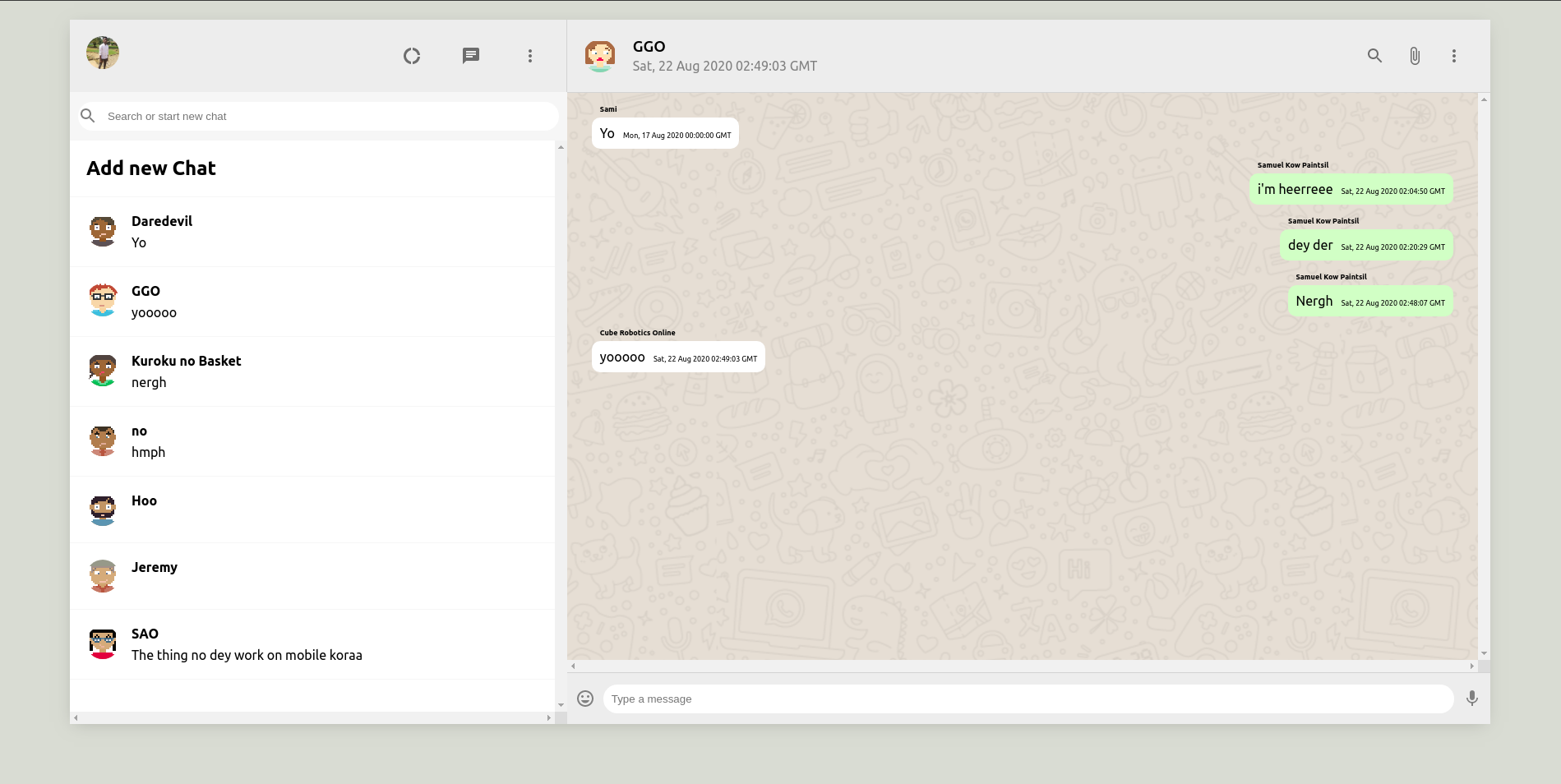Click chat list scrollbar down arrow
Image resolution: width=1561 pixels, height=784 pixels.
pyautogui.click(x=561, y=704)
